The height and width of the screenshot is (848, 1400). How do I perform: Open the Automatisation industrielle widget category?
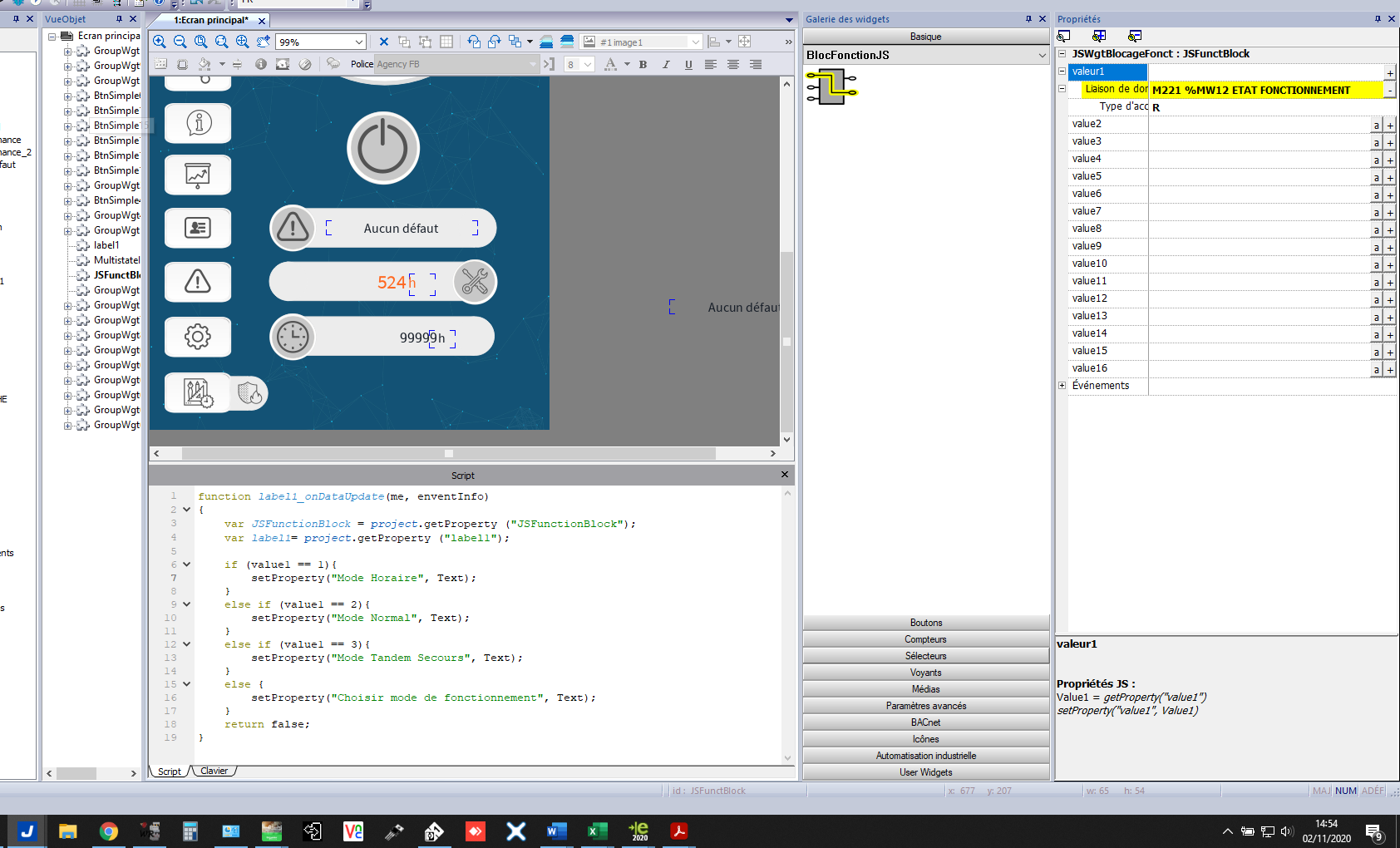click(x=925, y=756)
